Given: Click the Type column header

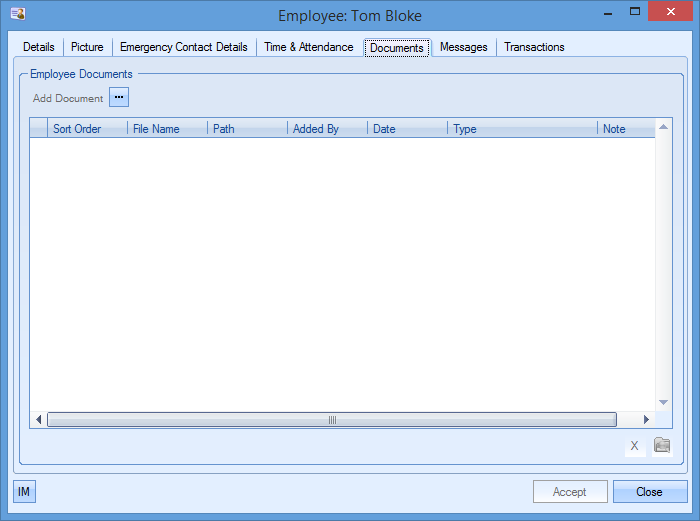Looking at the screenshot, I should point(522,129).
